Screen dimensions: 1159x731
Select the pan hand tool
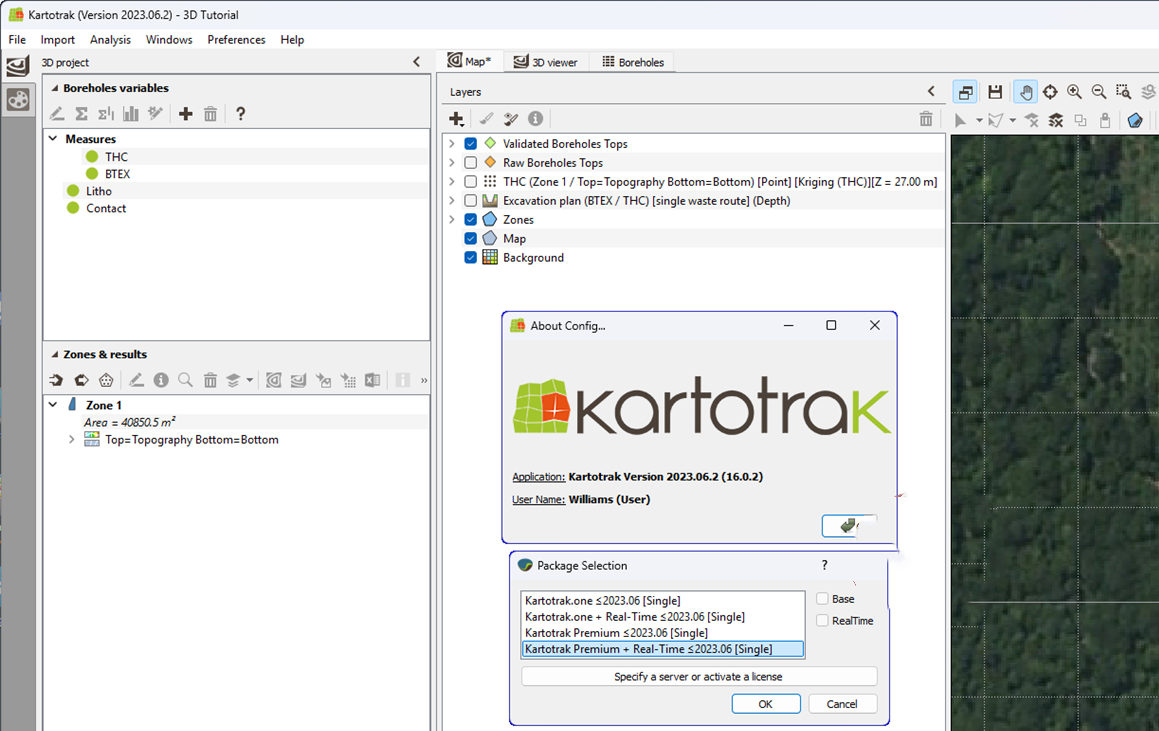tap(1025, 92)
